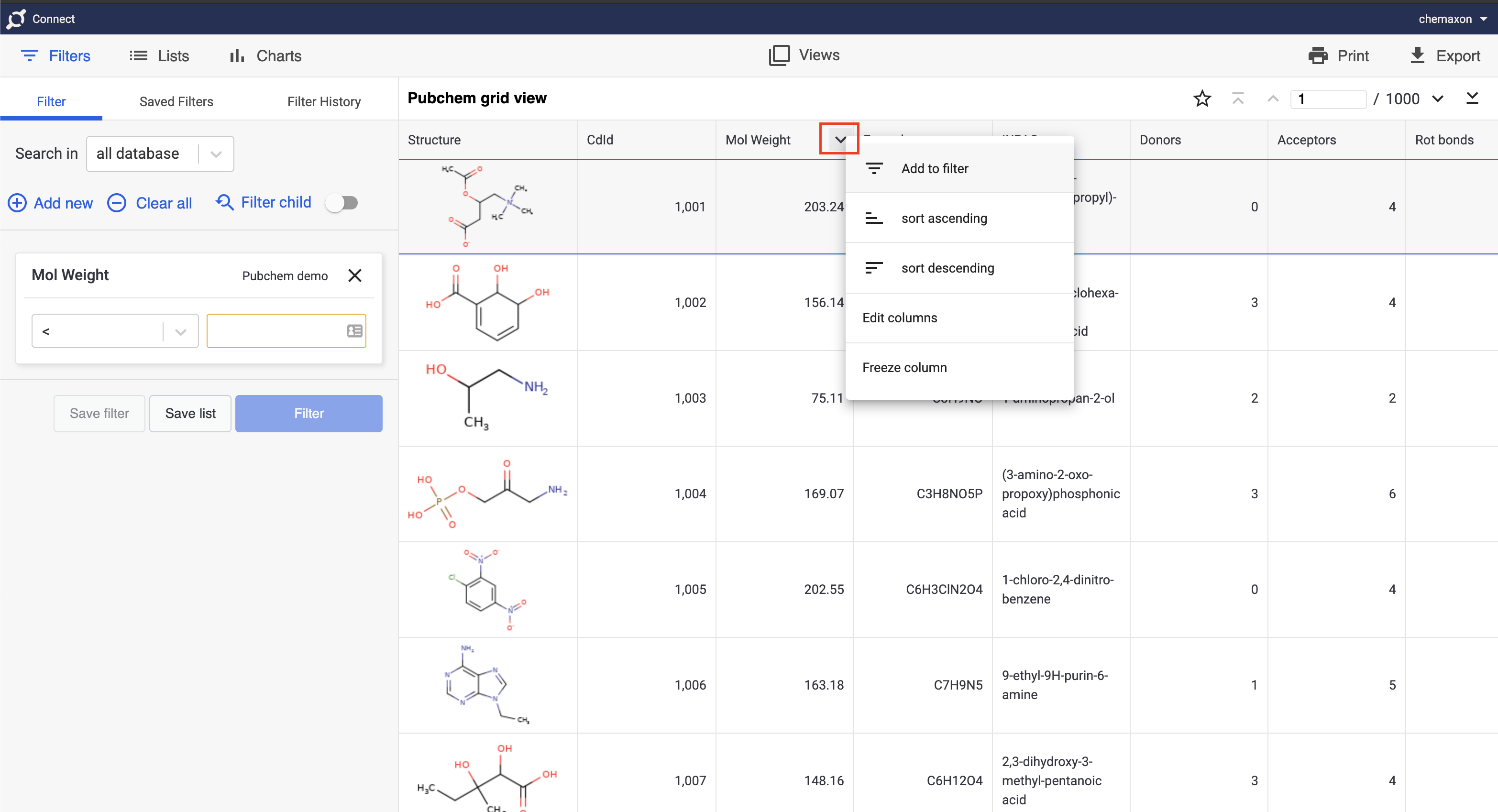Screen dimensions: 1498x812
Task: Click Mol Weight cell 202.55
Action: point(784,589)
